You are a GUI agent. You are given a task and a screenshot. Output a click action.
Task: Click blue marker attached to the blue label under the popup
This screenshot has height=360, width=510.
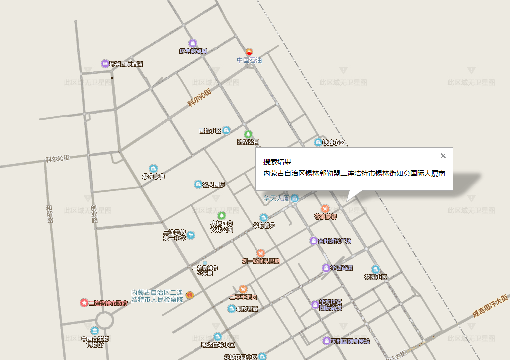tap(295, 198)
